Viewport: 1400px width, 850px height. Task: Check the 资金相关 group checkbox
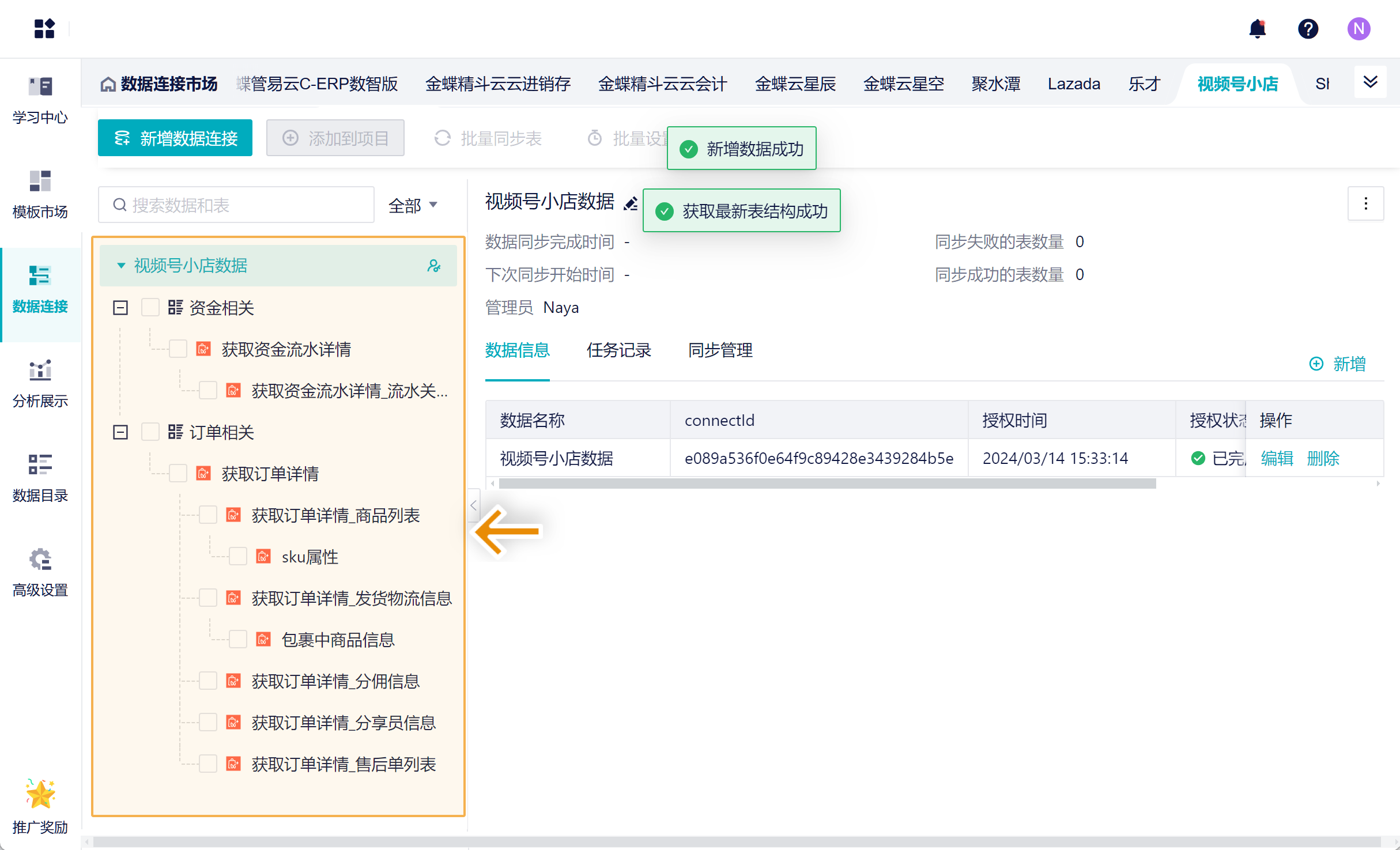tap(150, 308)
